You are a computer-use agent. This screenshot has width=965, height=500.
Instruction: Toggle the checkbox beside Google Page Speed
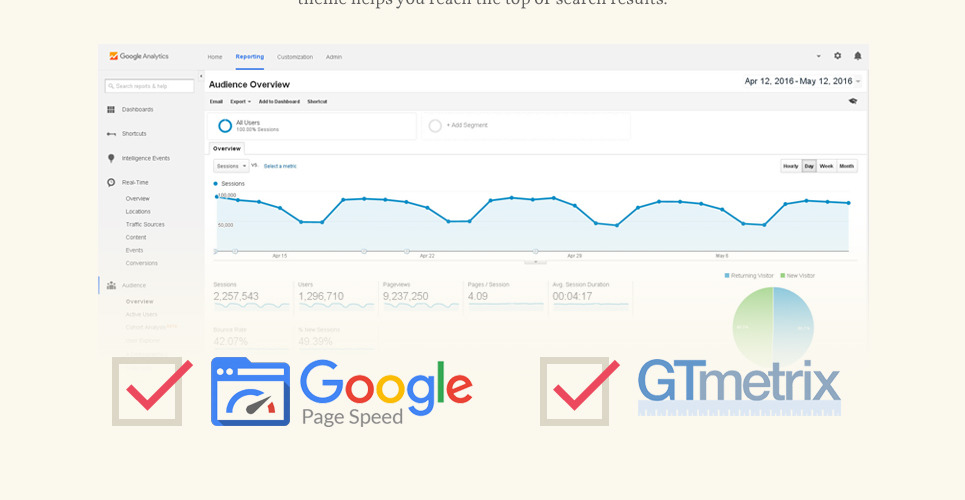[147, 391]
